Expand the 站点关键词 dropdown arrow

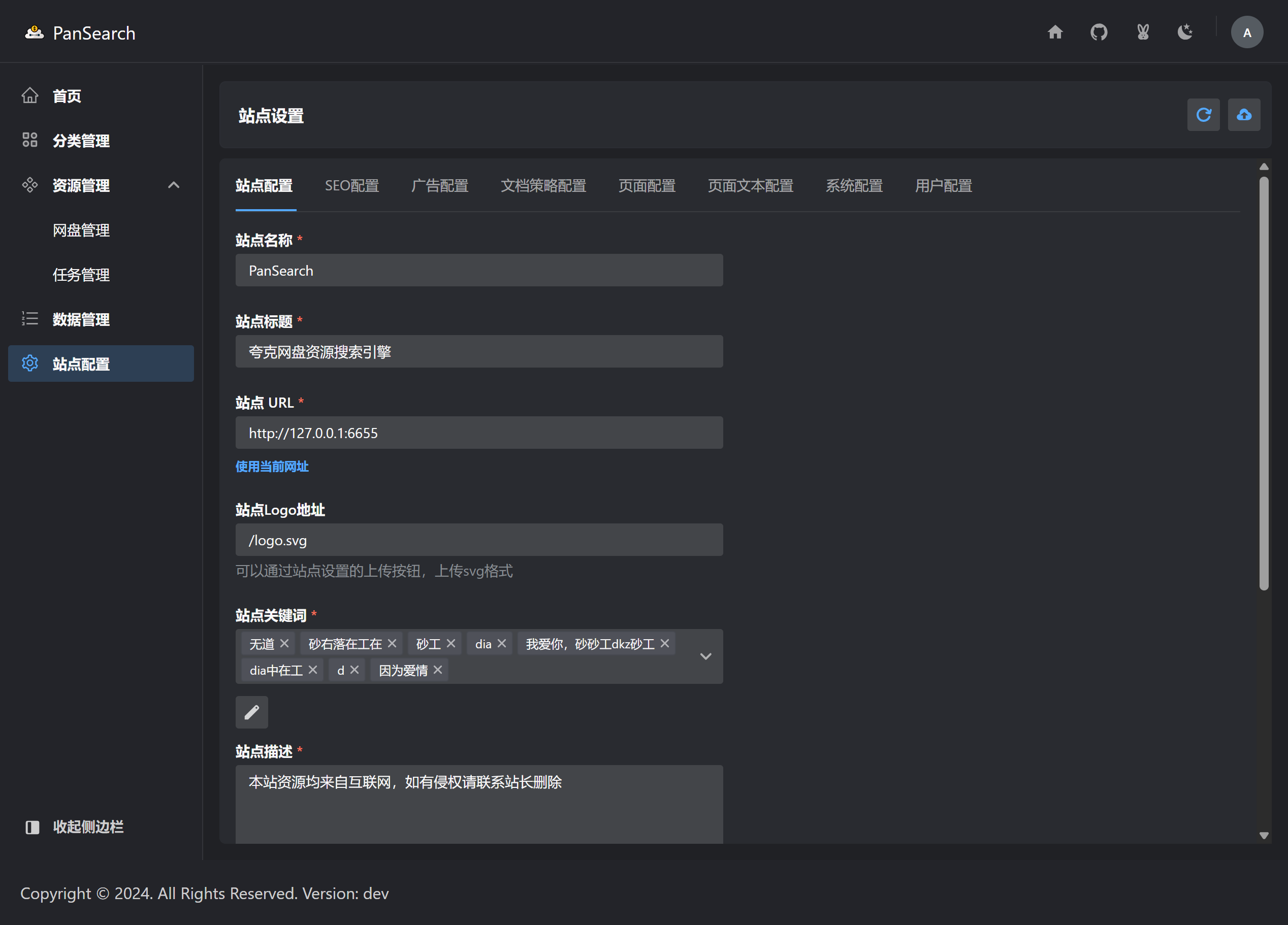pyautogui.click(x=705, y=656)
